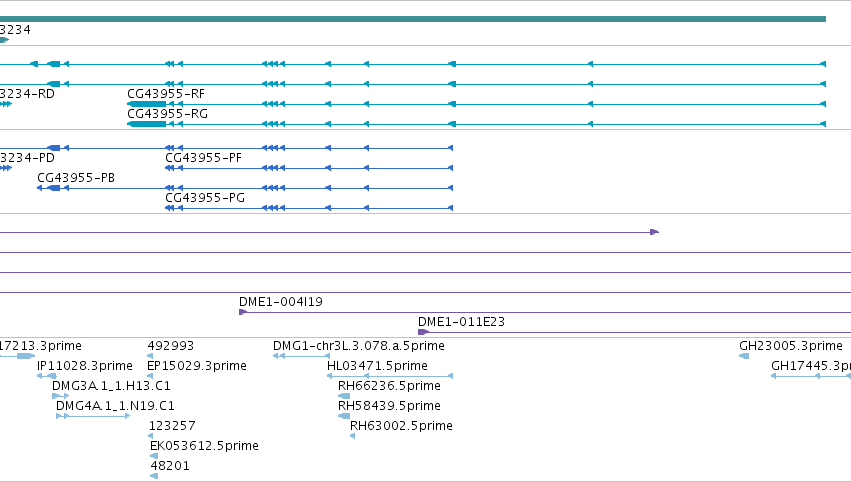The image size is (851, 482).
Task: Click the 48201 feature label
Action: 170,466
